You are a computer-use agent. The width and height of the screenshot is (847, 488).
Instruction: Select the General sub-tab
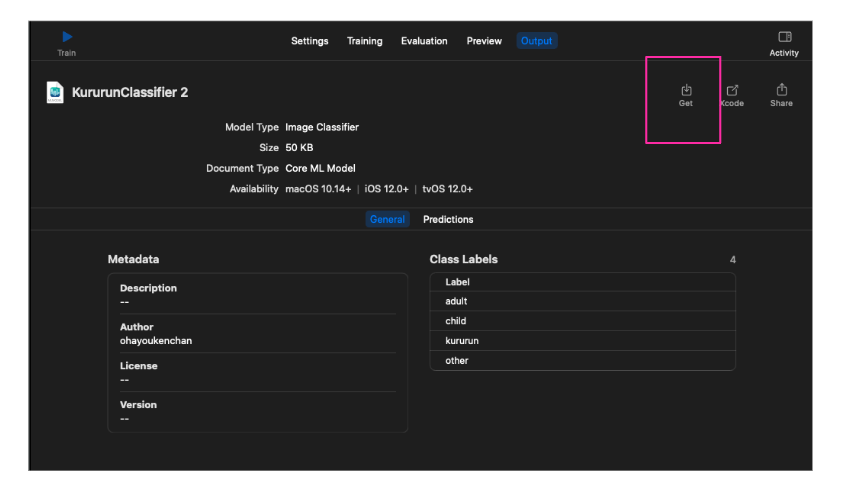click(387, 219)
